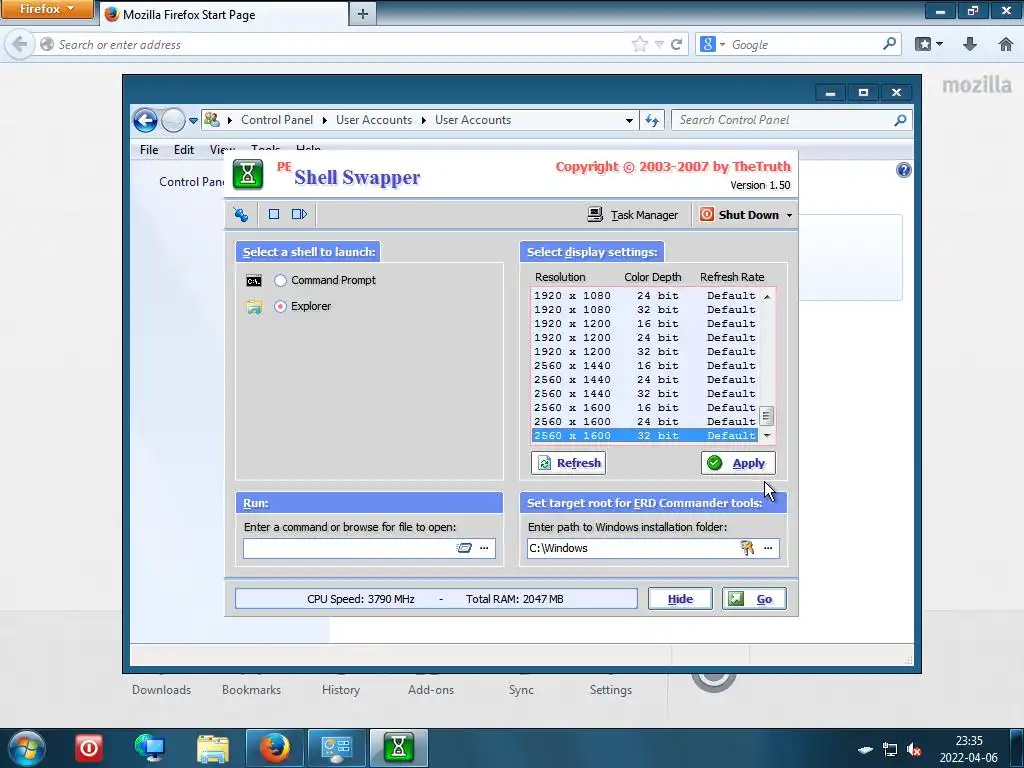Open recent pages dropdown in Control Panel

tap(193, 120)
